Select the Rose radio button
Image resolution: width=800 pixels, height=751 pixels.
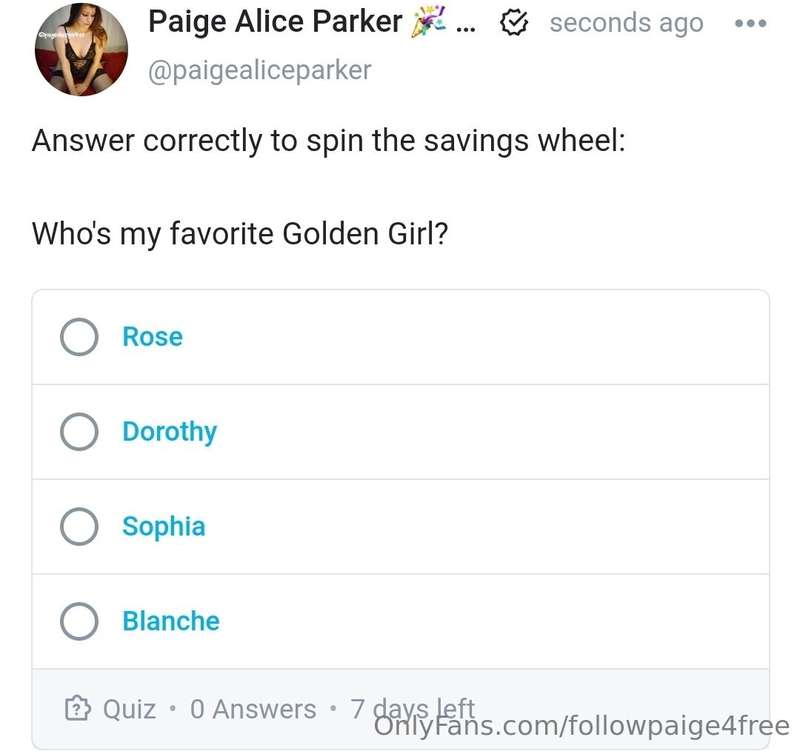click(79, 337)
